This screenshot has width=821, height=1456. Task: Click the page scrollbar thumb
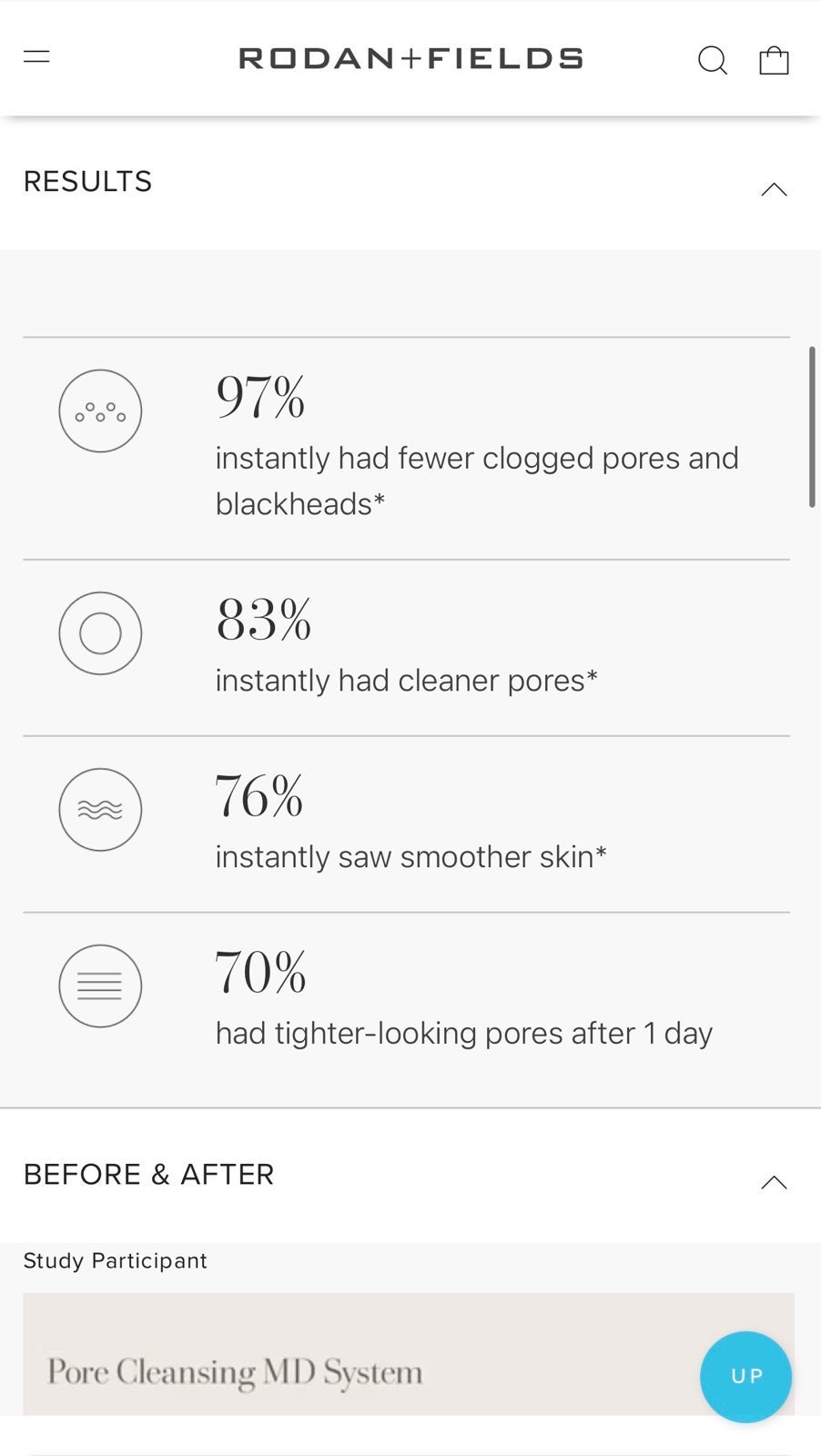pyautogui.click(x=812, y=427)
